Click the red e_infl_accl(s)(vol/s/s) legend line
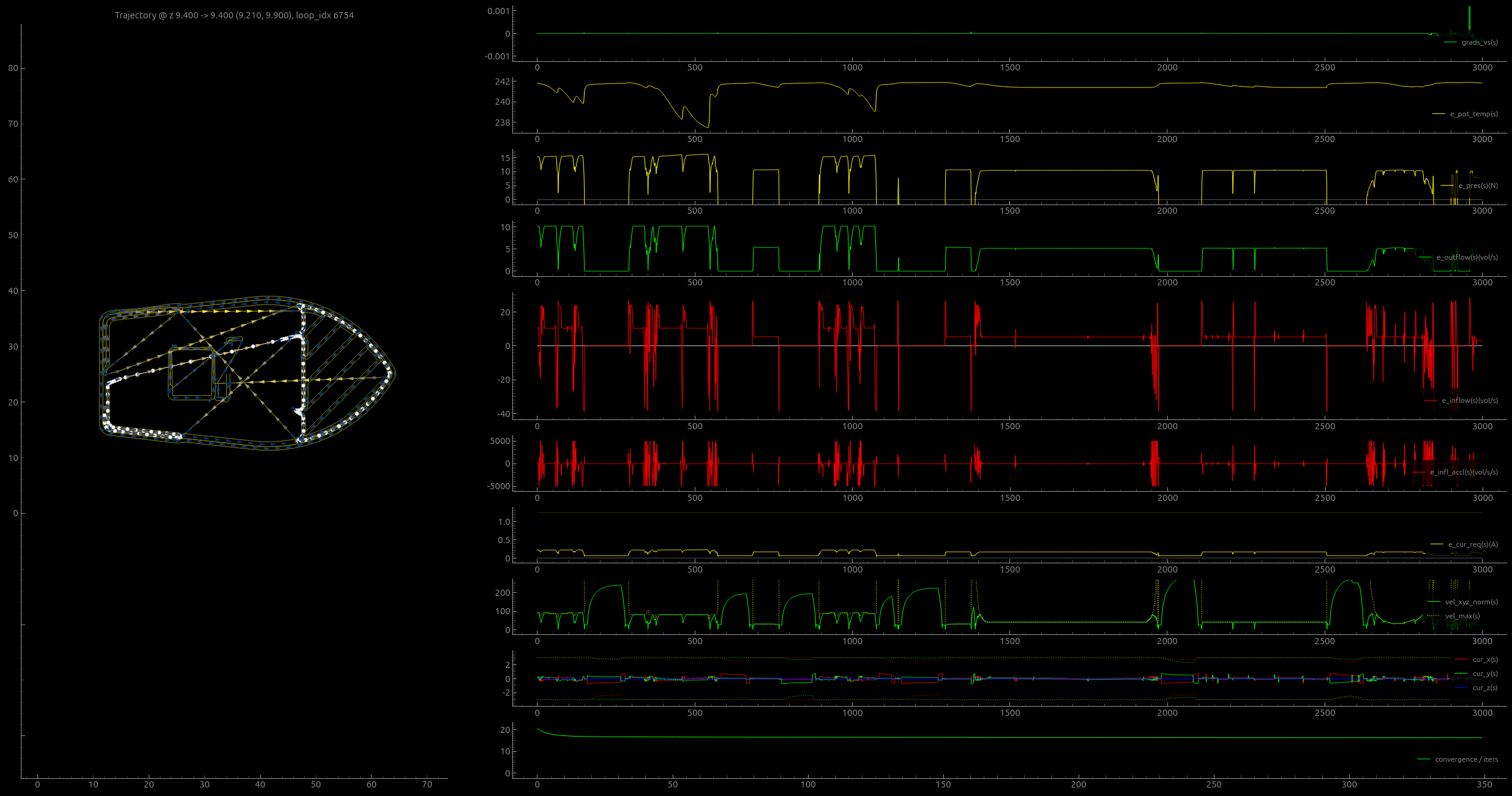1512x796 pixels. click(1419, 472)
